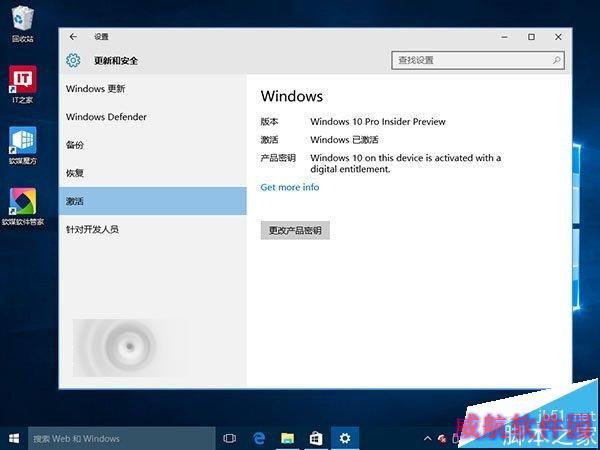
Task: Open the 备份 section
Action: point(153,145)
